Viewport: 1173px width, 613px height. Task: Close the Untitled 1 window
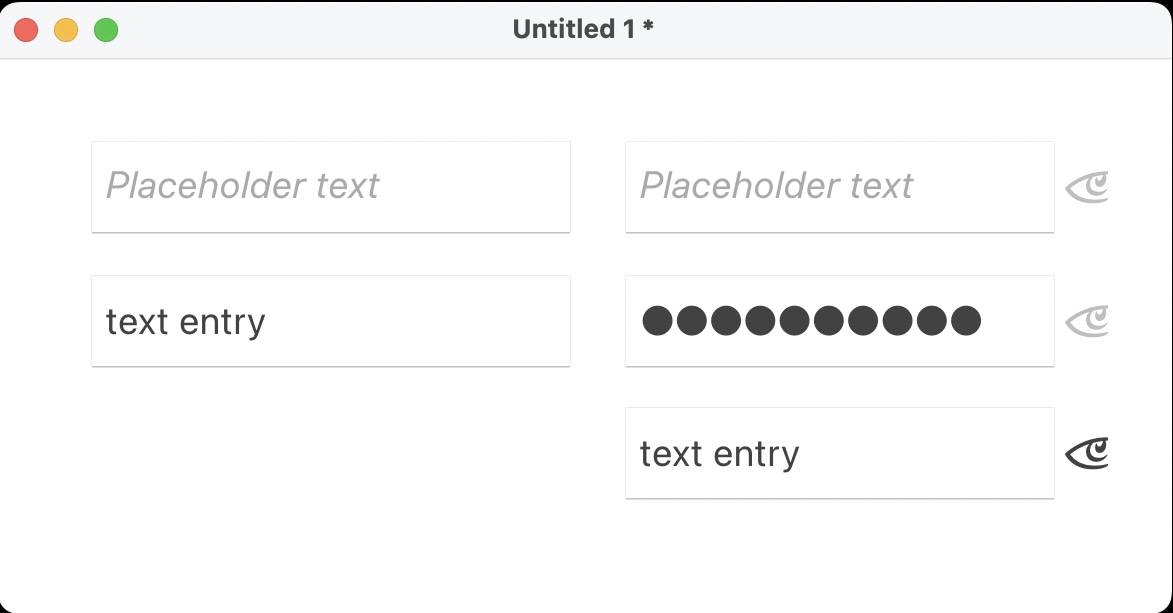point(26,30)
